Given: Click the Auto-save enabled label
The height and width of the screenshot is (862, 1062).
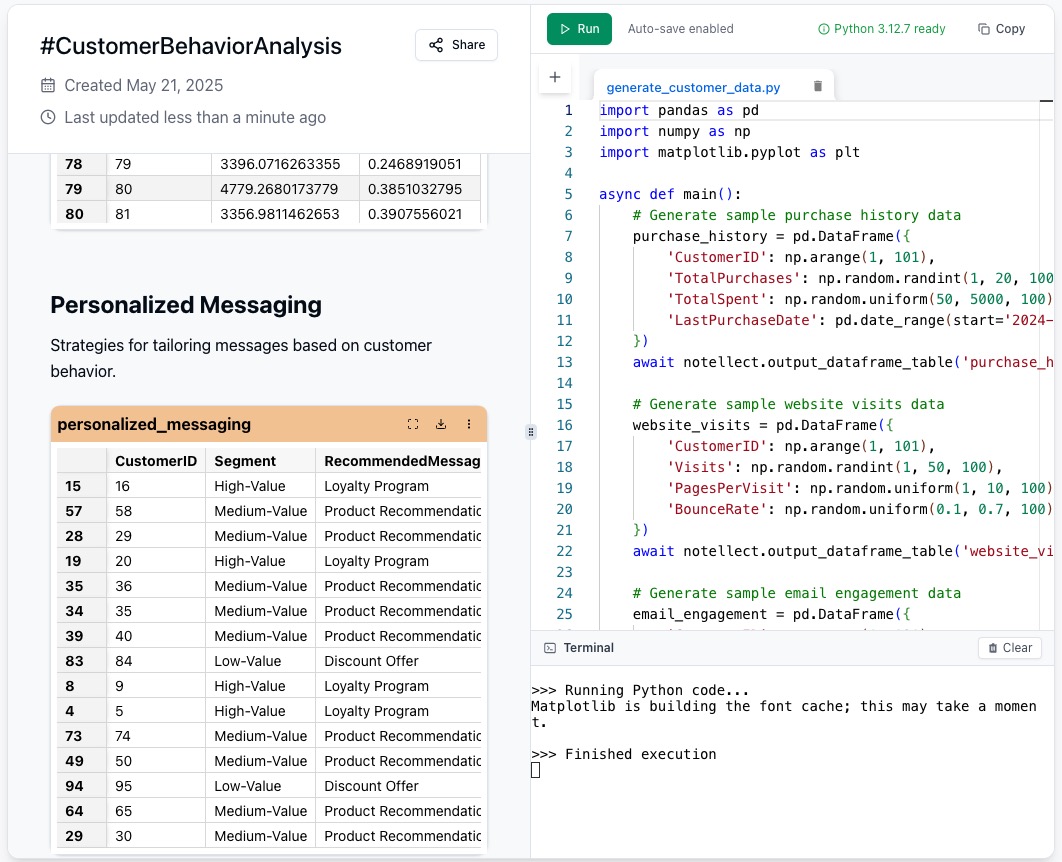Looking at the screenshot, I should coord(681,29).
